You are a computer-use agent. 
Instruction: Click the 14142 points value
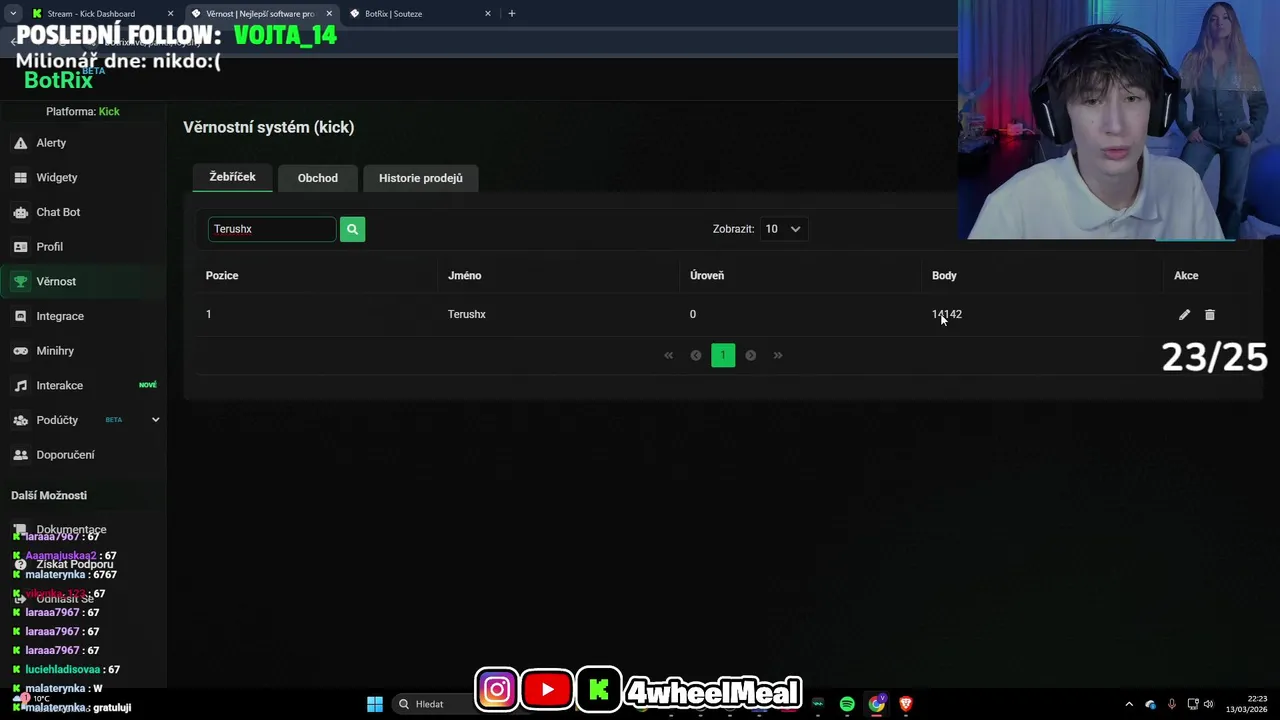coord(947,315)
